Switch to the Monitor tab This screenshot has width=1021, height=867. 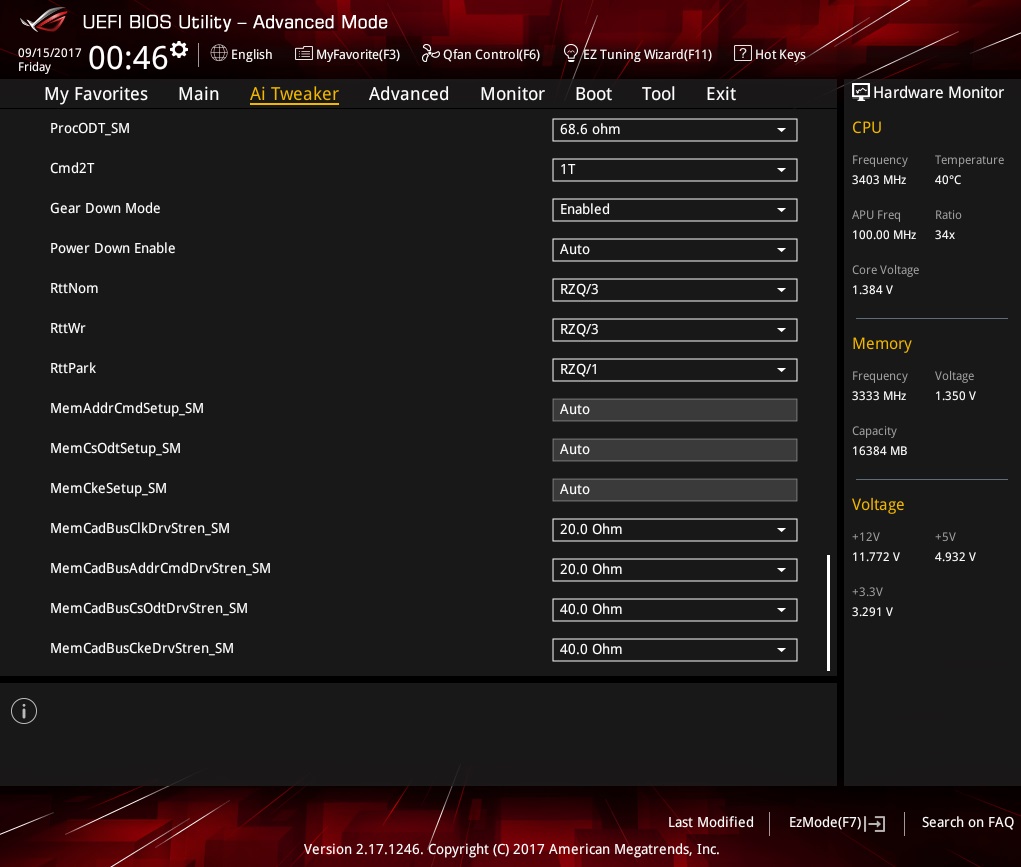tap(512, 94)
